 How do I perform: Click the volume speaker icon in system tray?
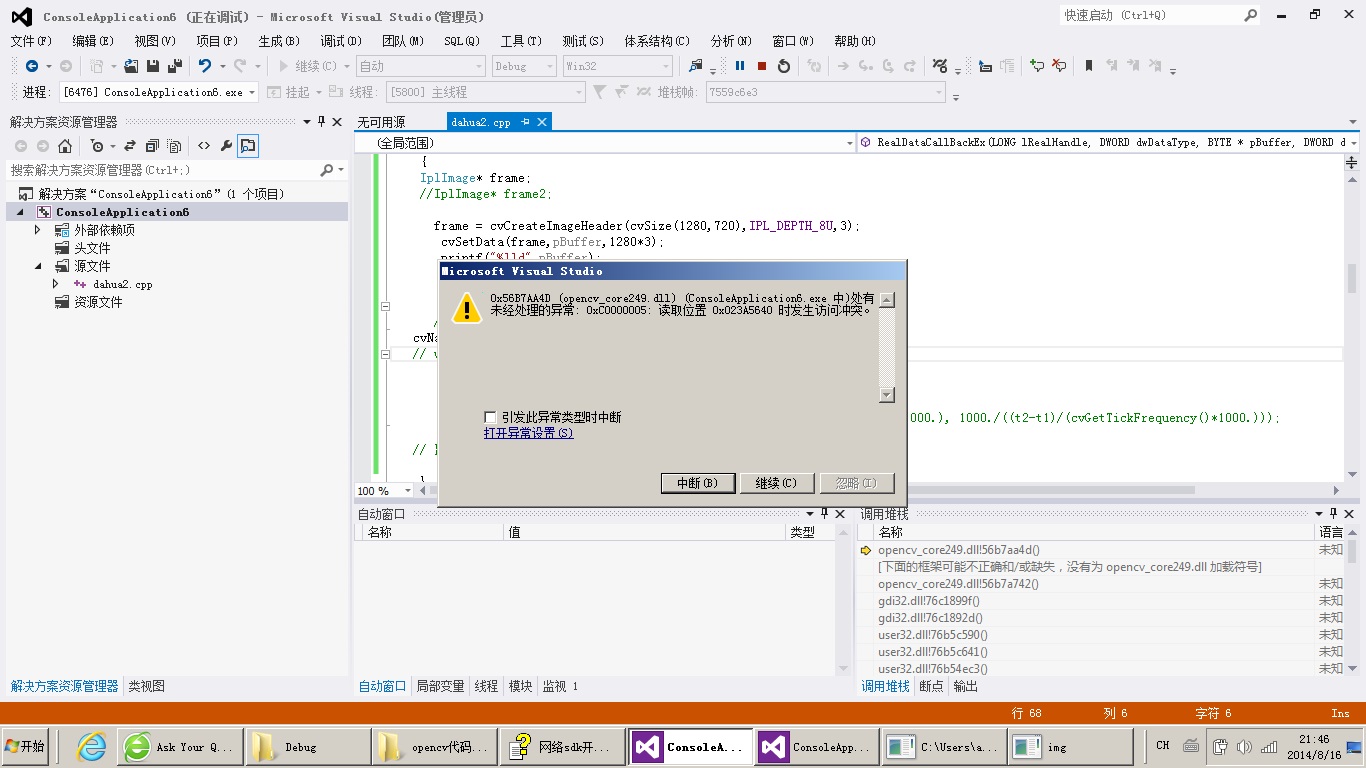click(x=1244, y=746)
